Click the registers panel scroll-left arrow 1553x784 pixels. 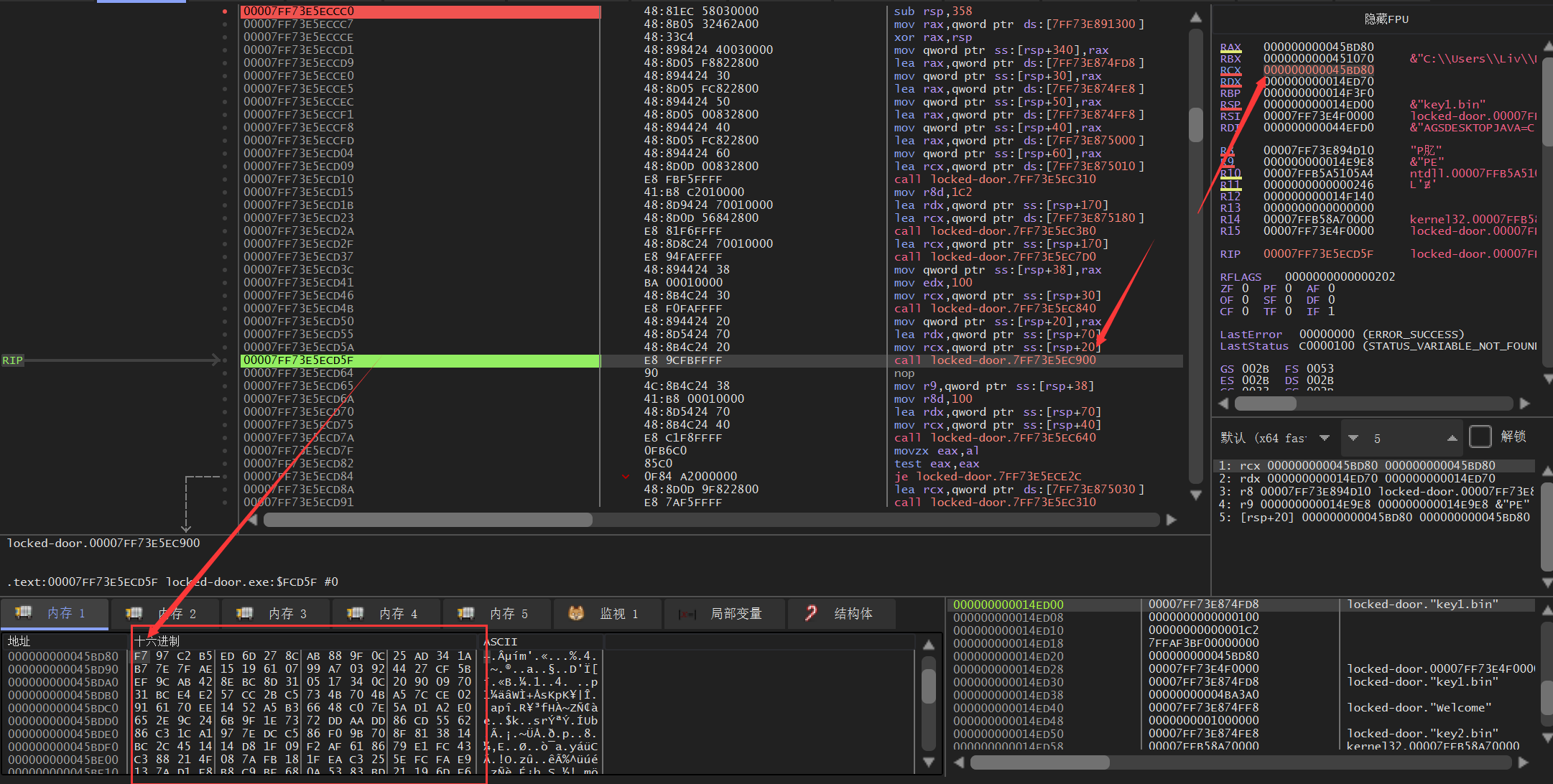pos(1224,403)
